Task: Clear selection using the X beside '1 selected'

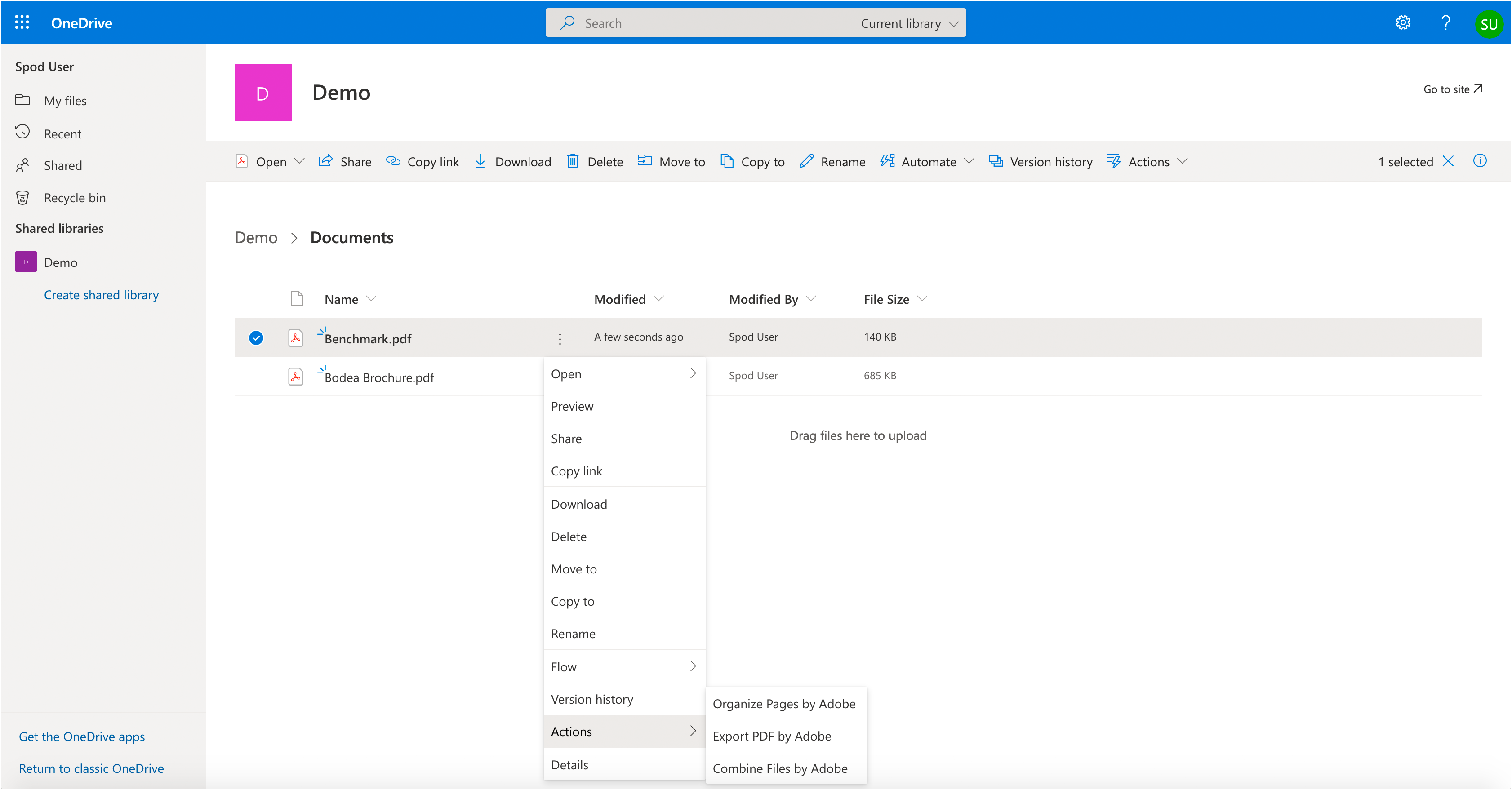Action: coord(1448,161)
